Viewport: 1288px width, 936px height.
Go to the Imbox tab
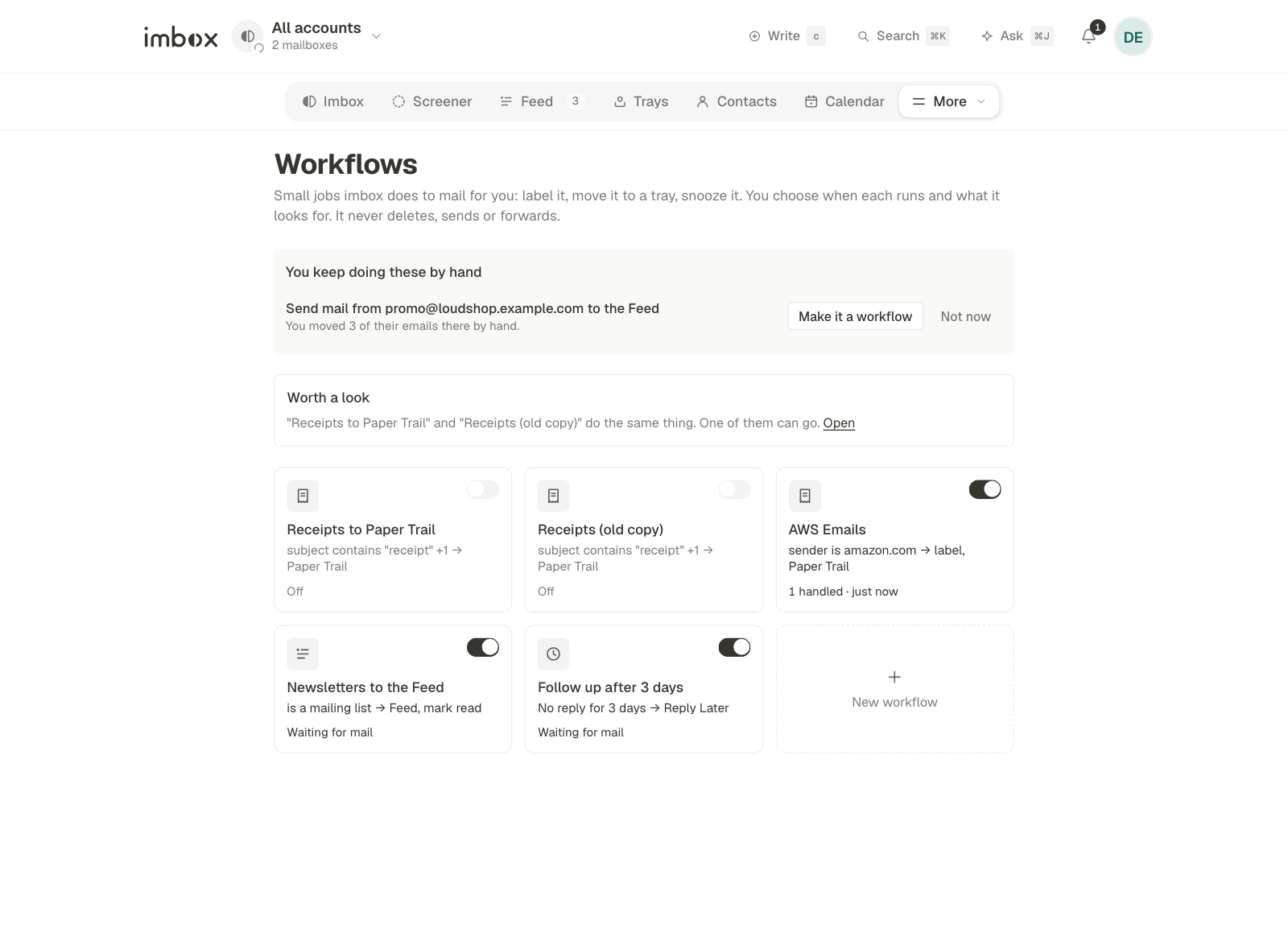tap(332, 101)
